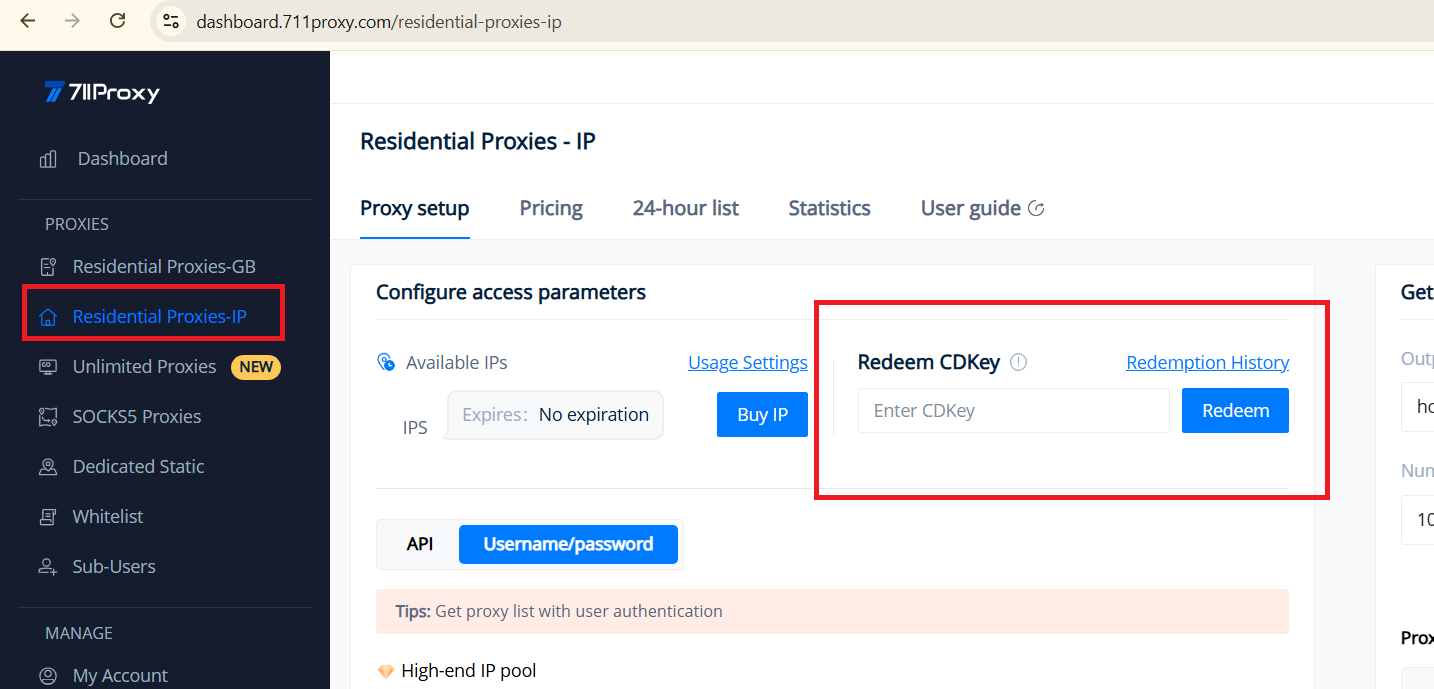Viewport: 1434px width, 689px height.
Task: Click the Enter CDKey input field
Action: [1013, 411]
